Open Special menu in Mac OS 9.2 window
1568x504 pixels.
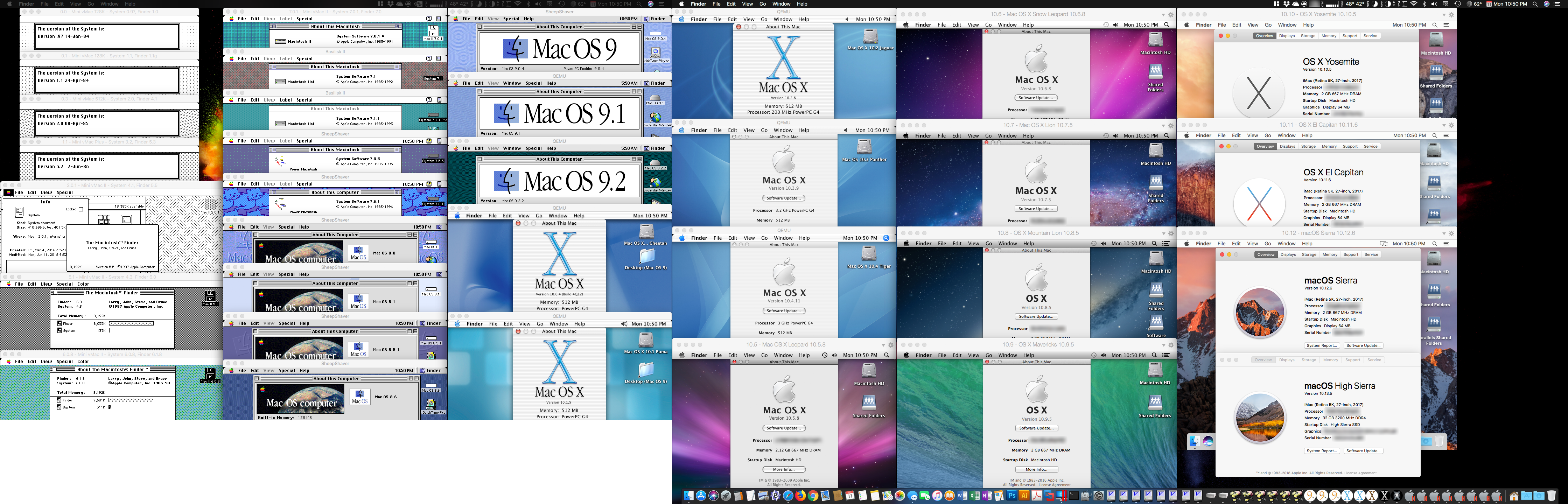(534, 148)
